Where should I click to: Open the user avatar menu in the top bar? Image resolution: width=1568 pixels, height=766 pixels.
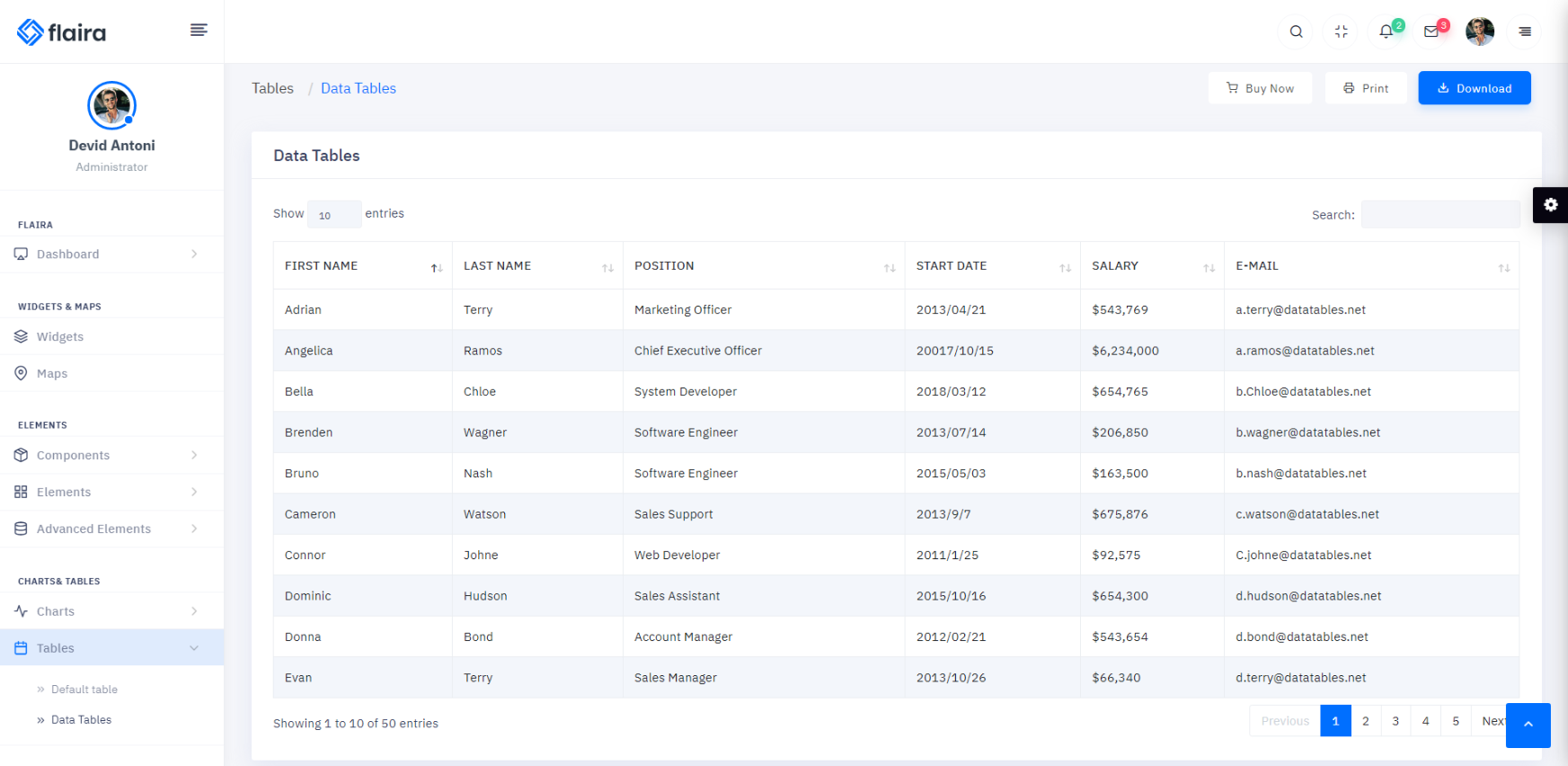tap(1479, 31)
